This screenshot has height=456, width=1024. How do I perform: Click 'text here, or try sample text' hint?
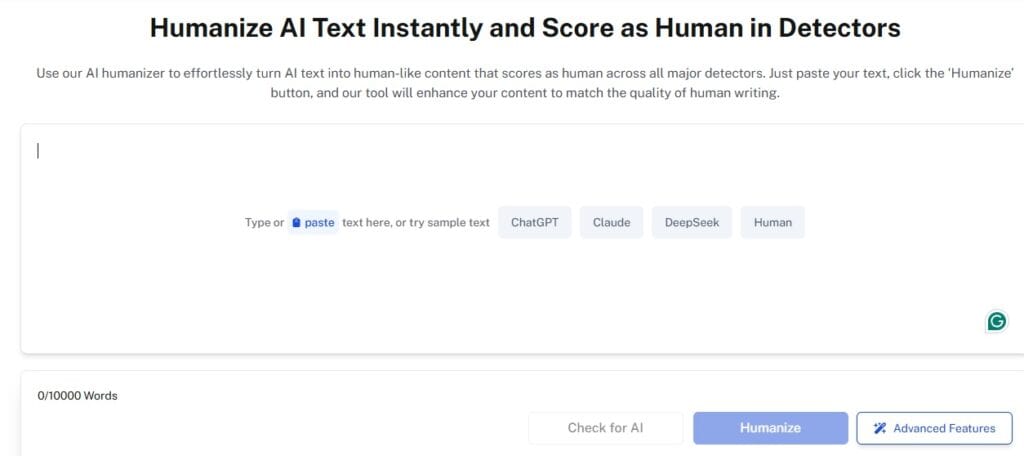click(416, 223)
